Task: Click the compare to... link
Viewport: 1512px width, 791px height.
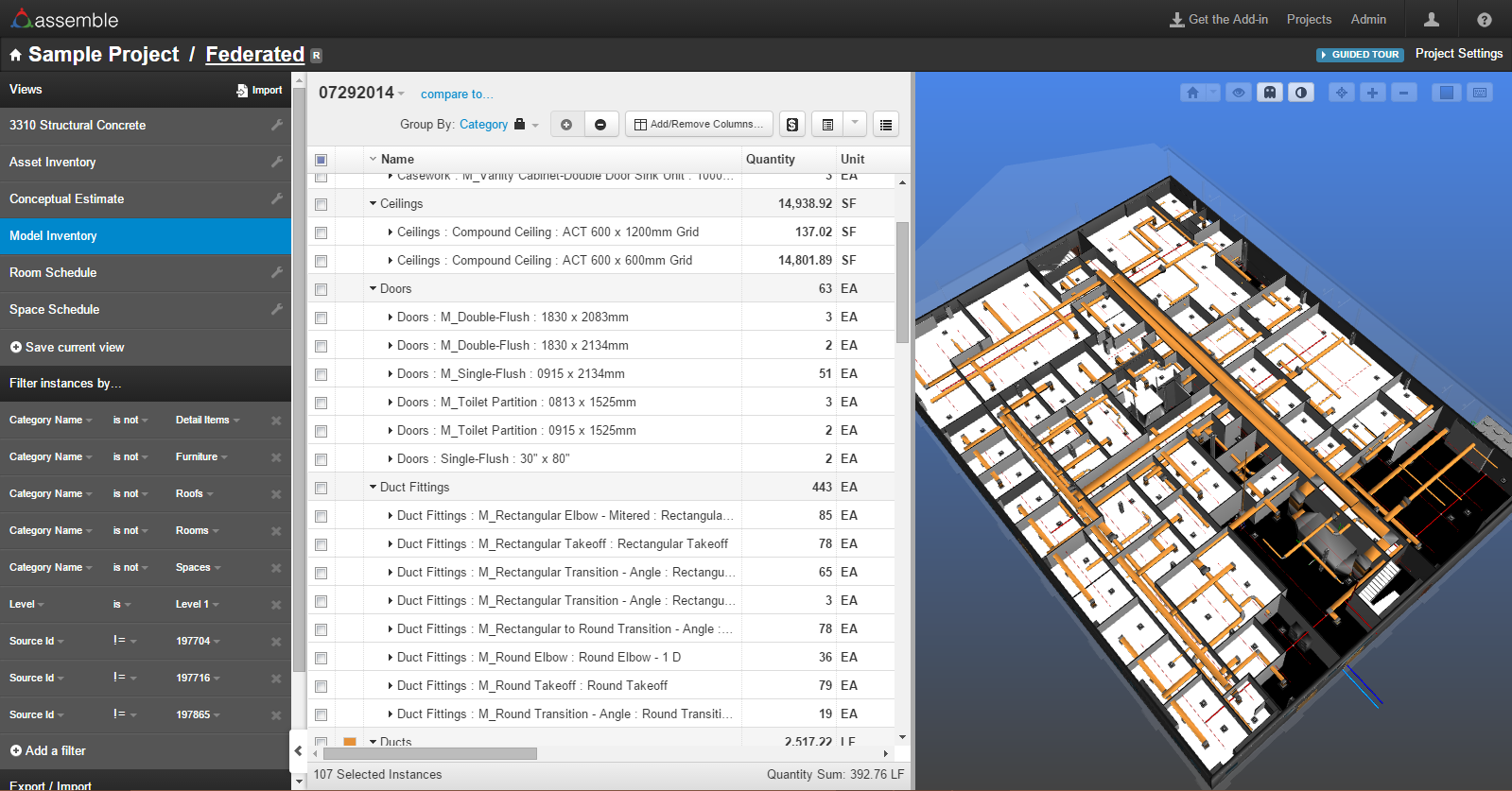Action: click(x=457, y=94)
